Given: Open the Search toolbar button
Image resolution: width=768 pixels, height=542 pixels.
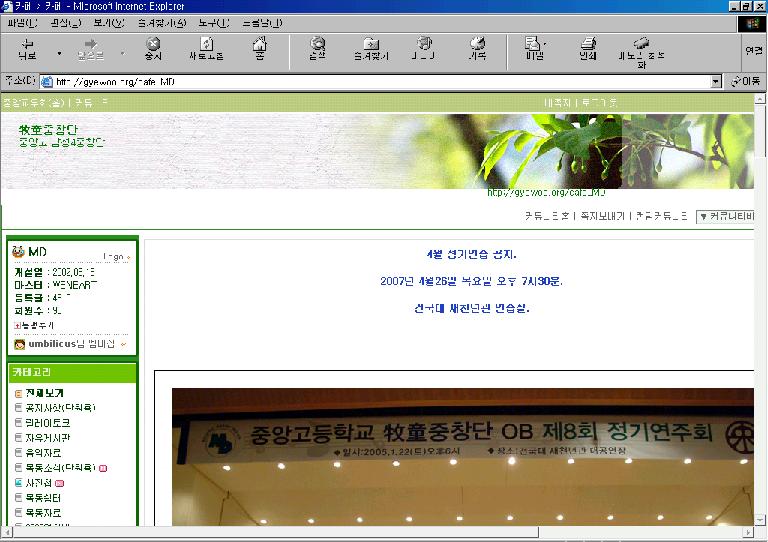Looking at the screenshot, I should coord(317,48).
